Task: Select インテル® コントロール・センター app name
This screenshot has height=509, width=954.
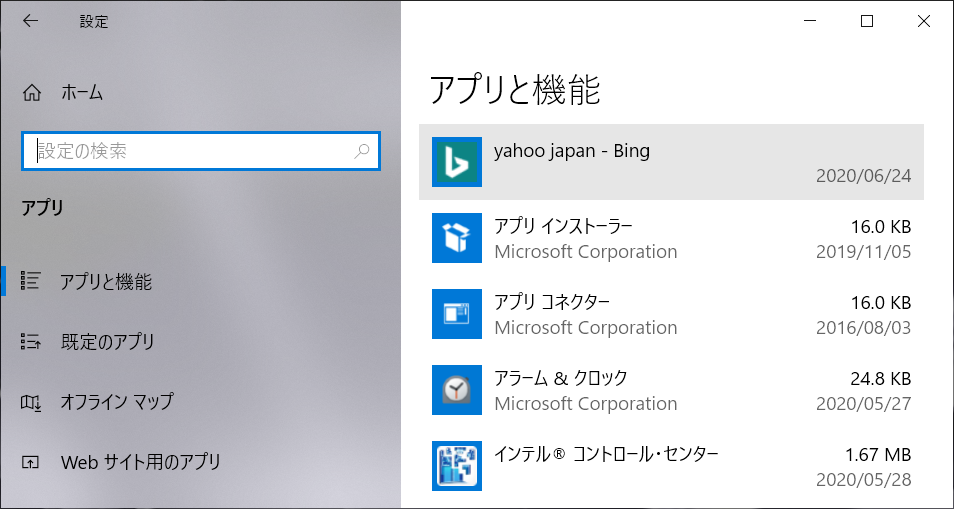Action: [607, 454]
